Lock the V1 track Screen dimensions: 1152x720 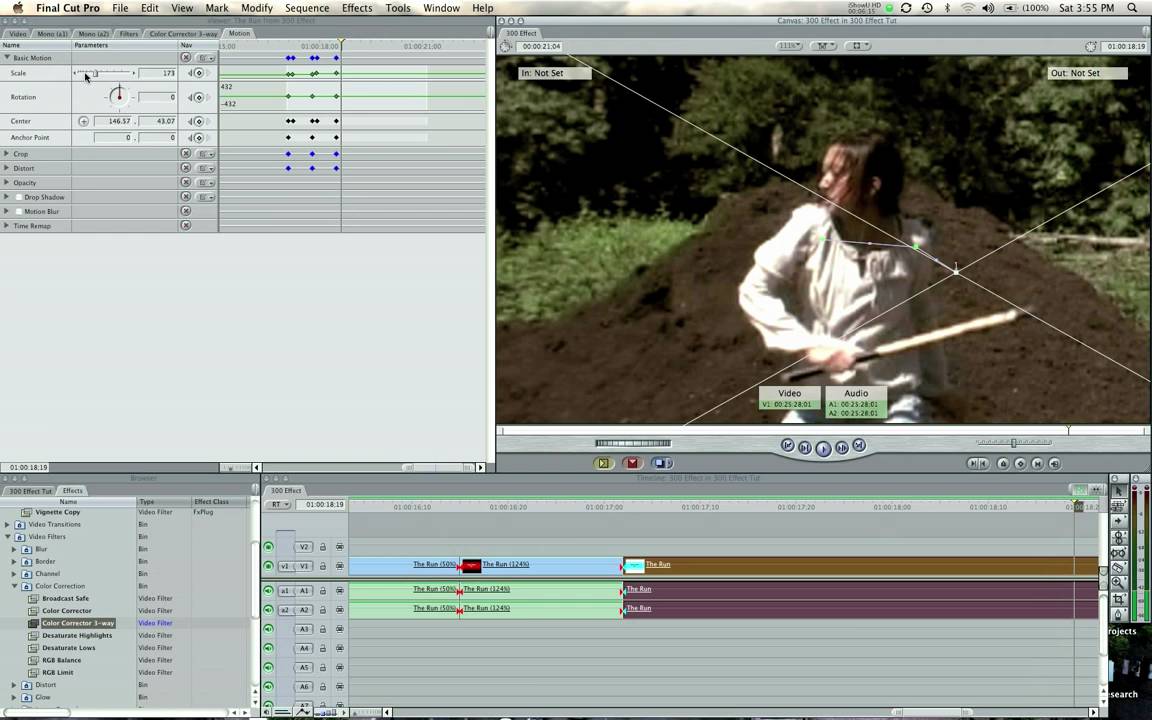pyautogui.click(x=323, y=566)
